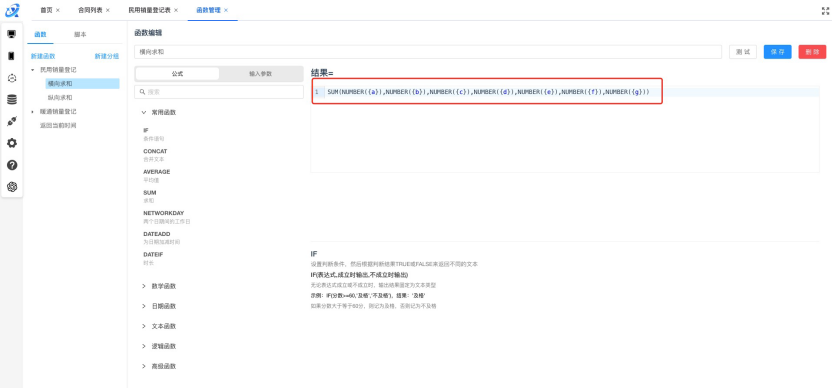Switch to the 民用销量登记表 tab
This screenshot has width=832, height=388.
tap(150, 10)
